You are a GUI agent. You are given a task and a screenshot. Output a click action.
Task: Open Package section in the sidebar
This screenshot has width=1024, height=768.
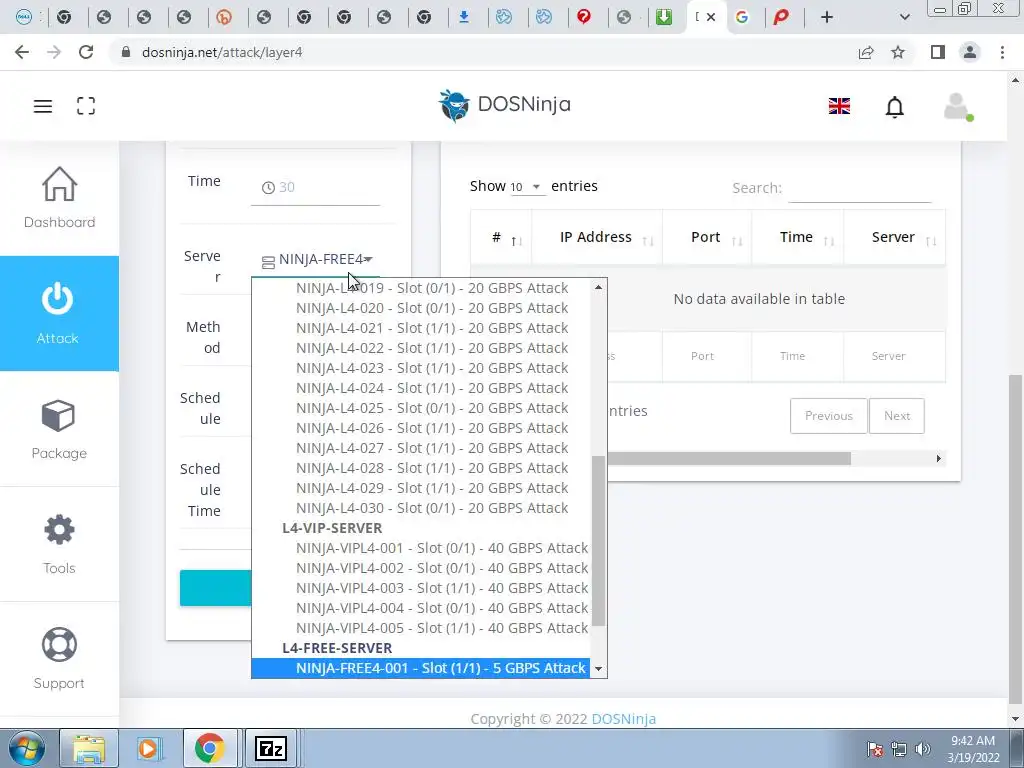click(59, 429)
